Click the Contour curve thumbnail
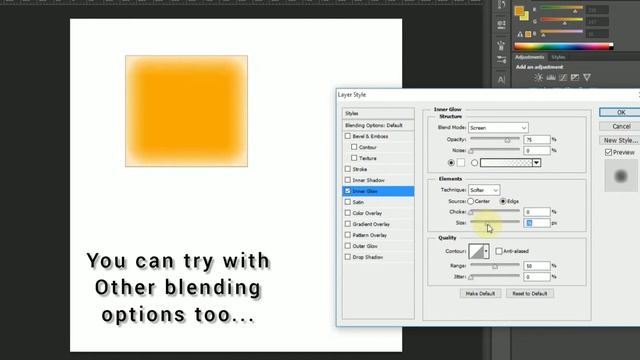The width and height of the screenshot is (640, 360). click(x=476, y=251)
